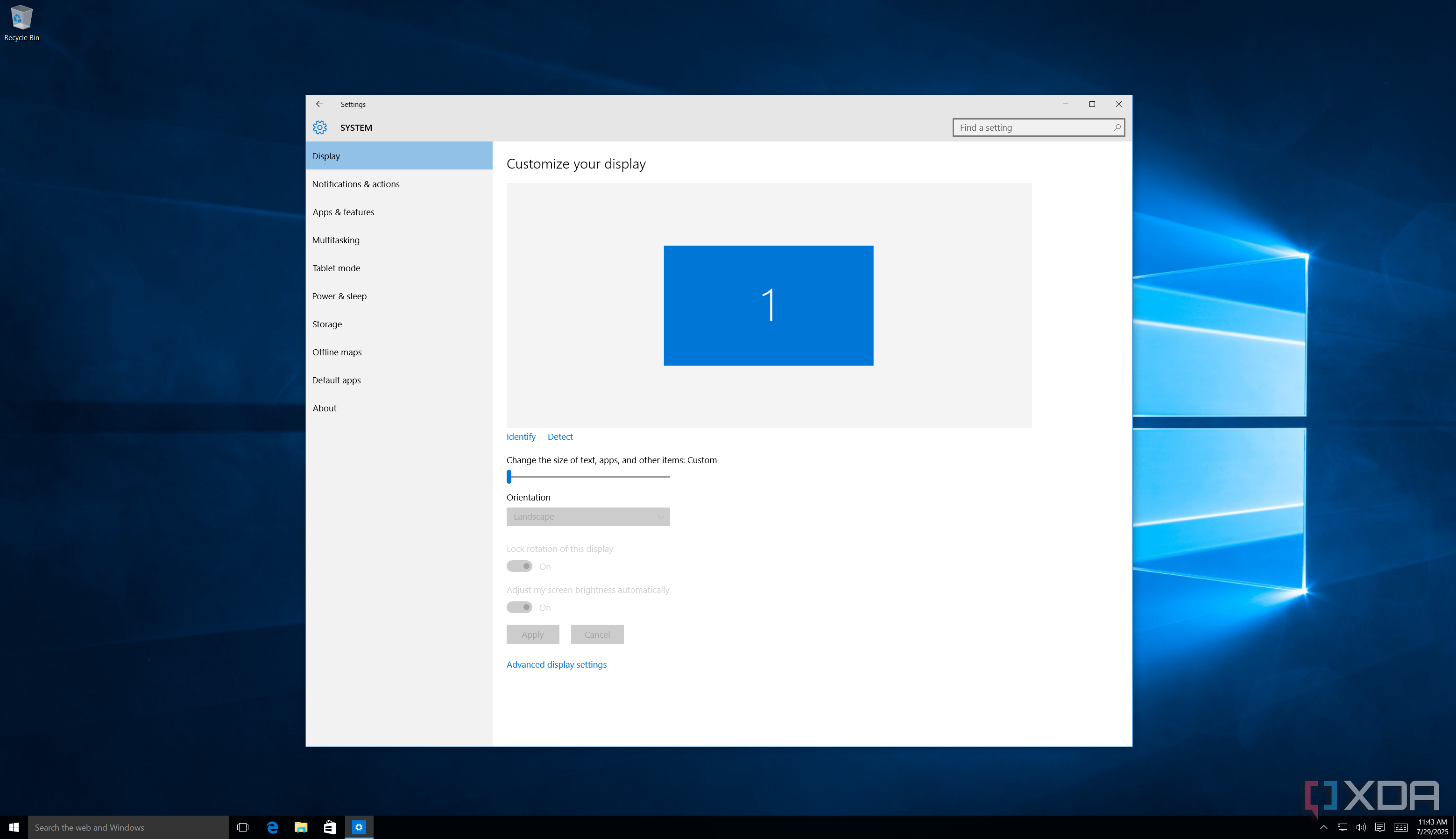This screenshot has width=1456, height=839.
Task: Click the taskbar clock and date
Action: [1432, 827]
